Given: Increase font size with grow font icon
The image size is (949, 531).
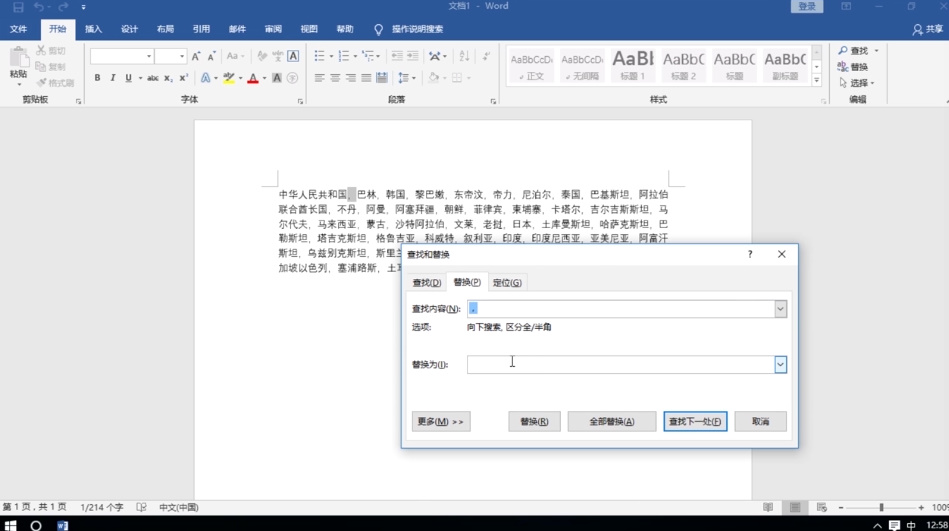Looking at the screenshot, I should pos(196,56).
